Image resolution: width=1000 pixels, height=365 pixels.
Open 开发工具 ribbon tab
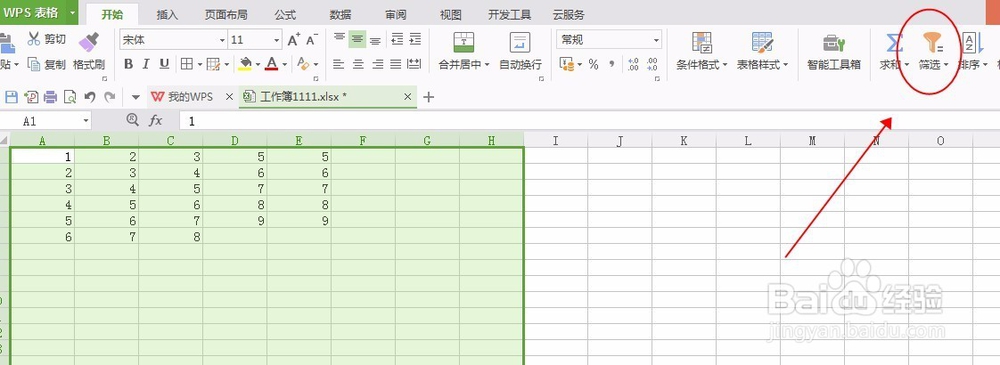click(510, 15)
